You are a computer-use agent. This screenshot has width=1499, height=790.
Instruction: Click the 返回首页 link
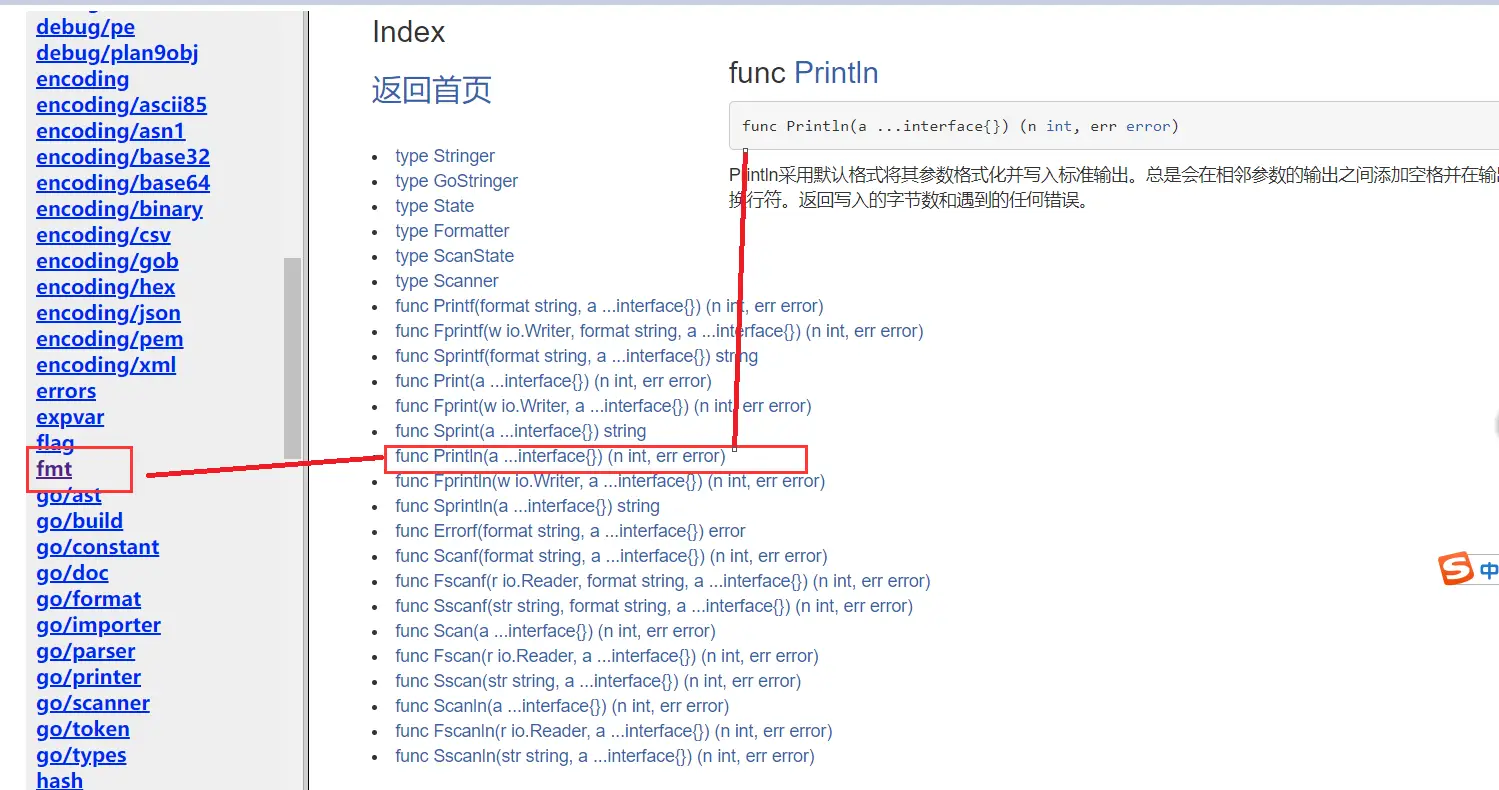coord(431,90)
